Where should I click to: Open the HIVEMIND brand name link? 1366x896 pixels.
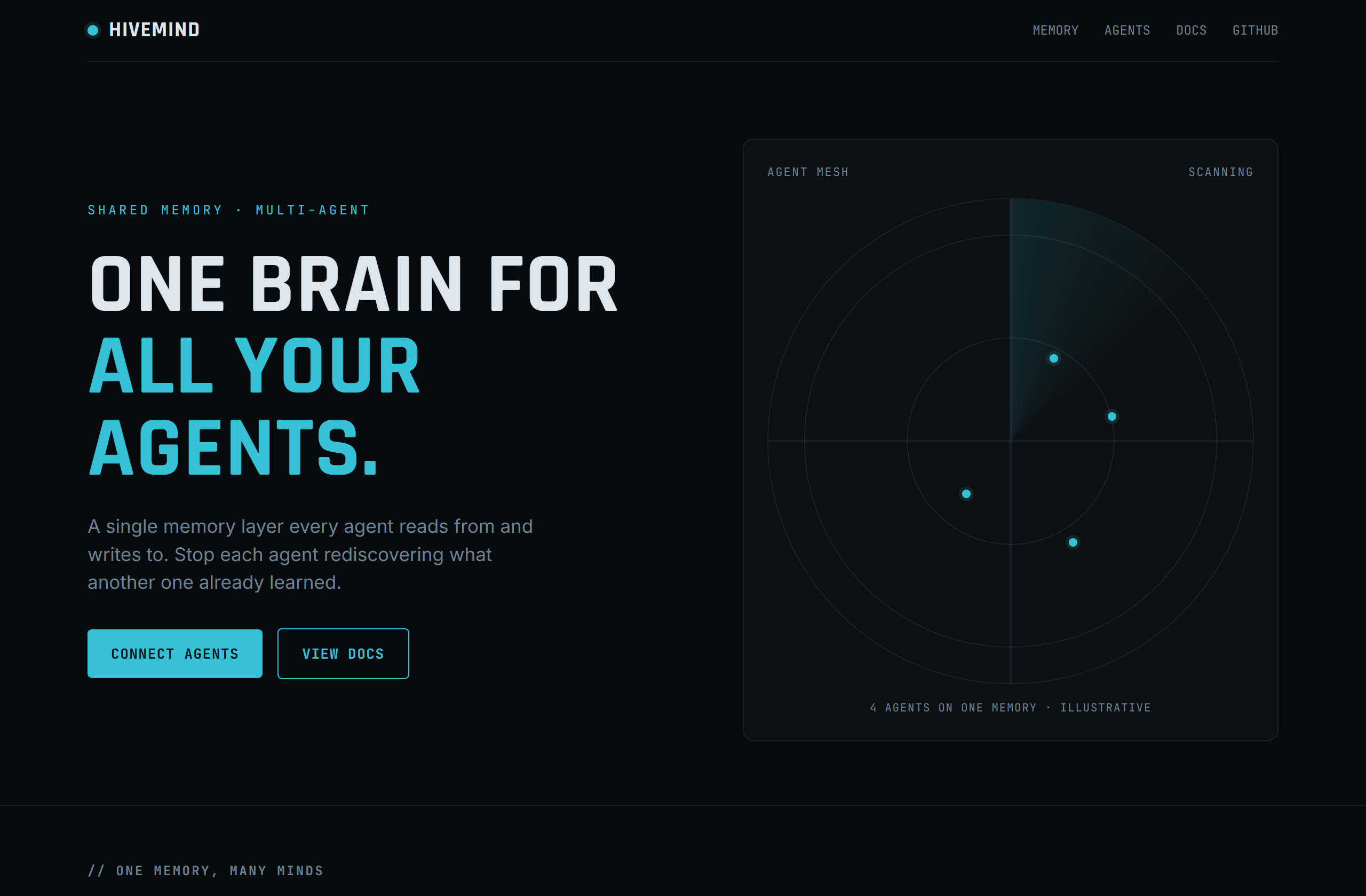(154, 30)
